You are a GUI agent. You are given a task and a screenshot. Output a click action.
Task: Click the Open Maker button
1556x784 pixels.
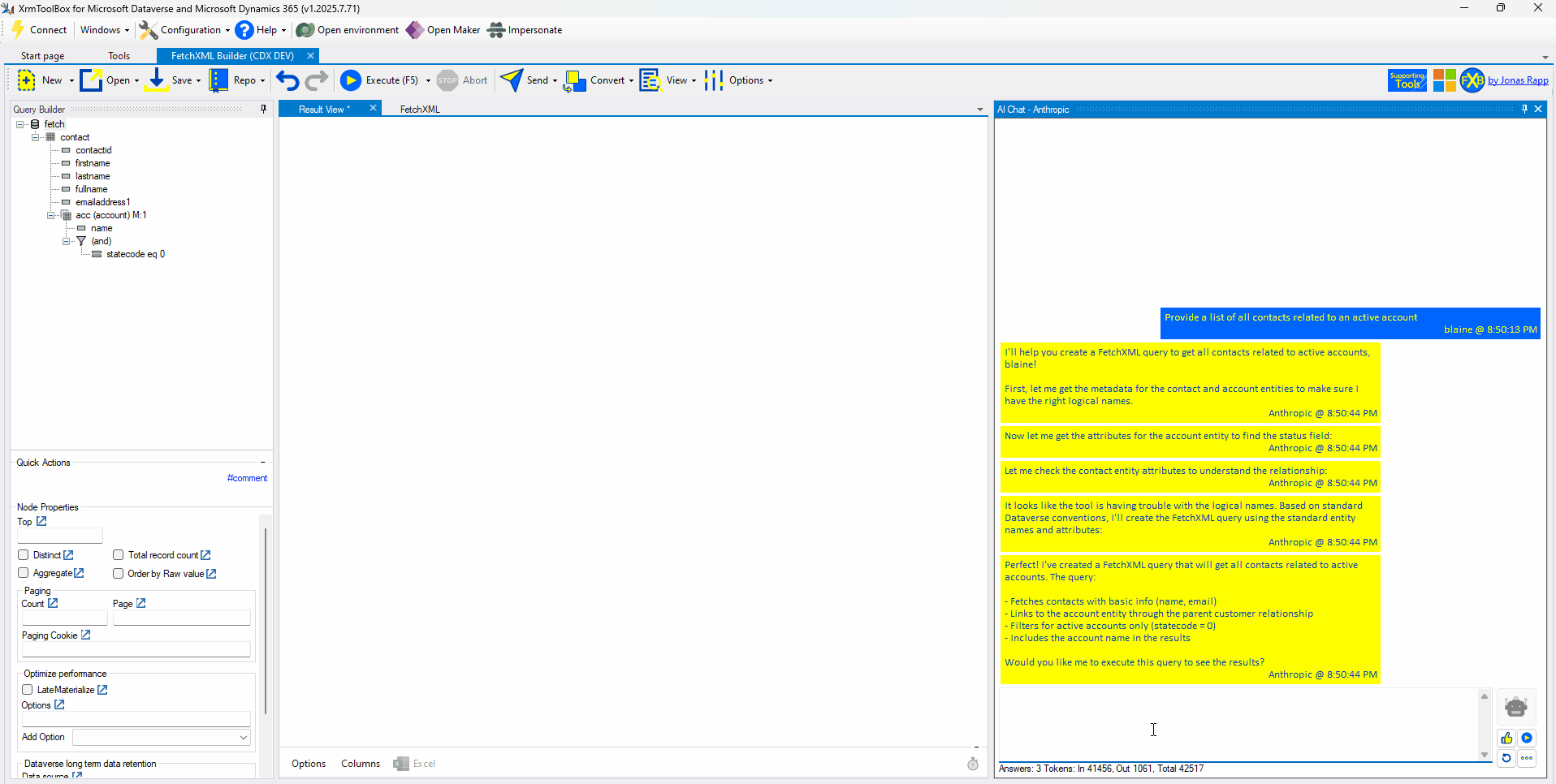443,30
